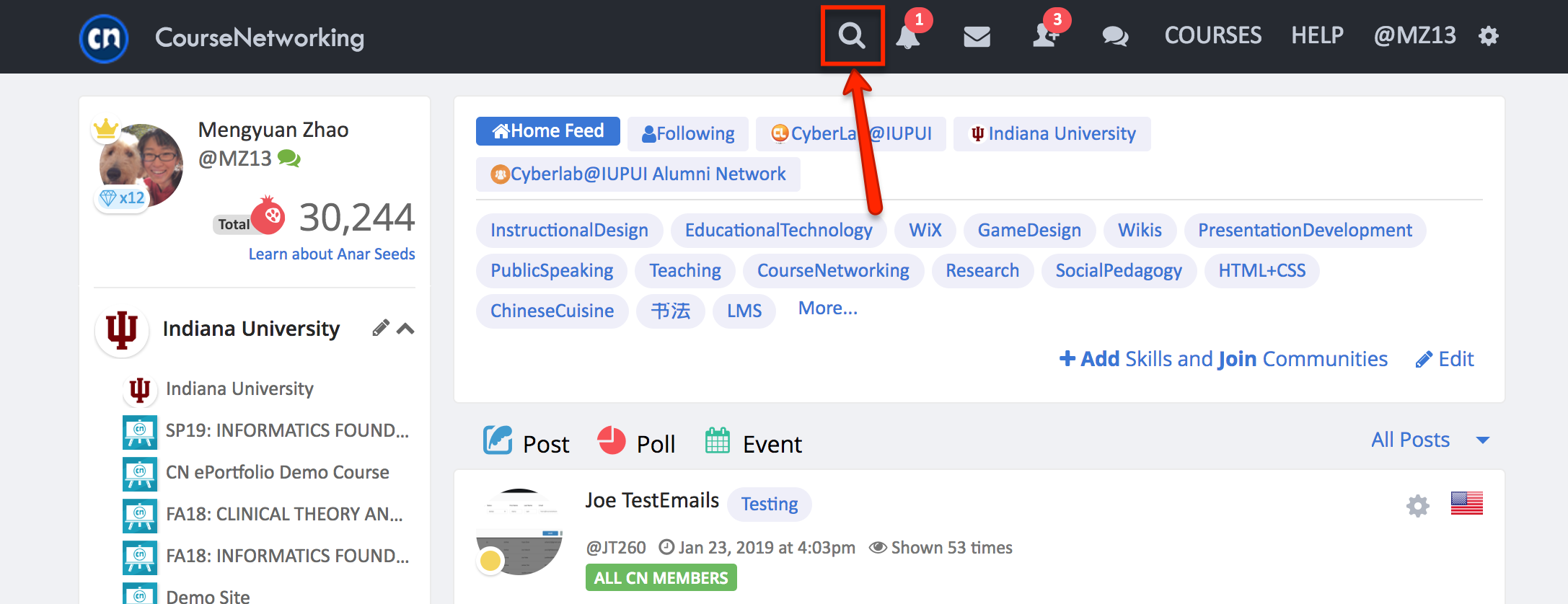Open Cyberlab@IUPUI Alumni Network tab
The height and width of the screenshot is (604, 1568).
638,174
